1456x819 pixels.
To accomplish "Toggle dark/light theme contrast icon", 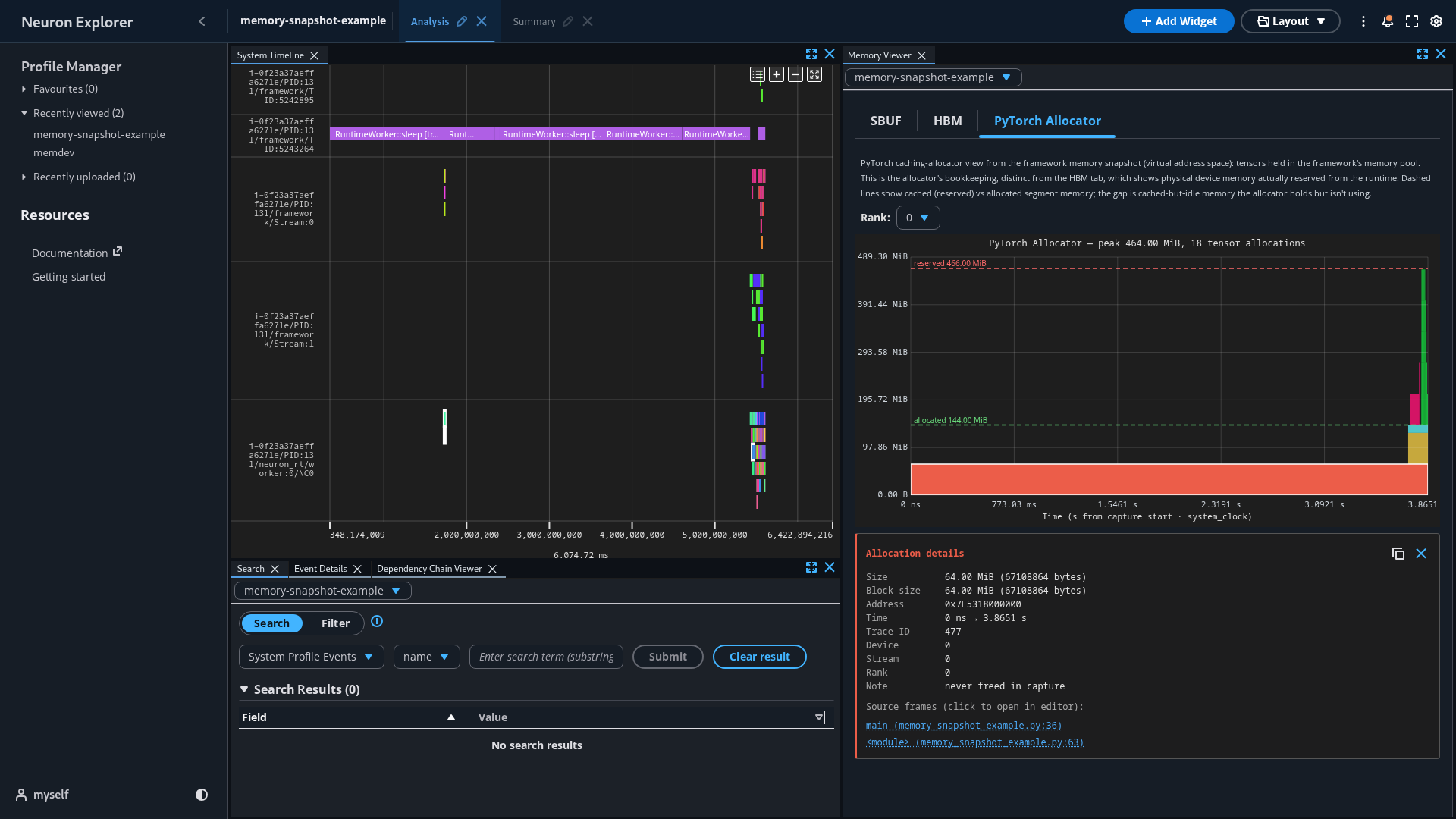I will tap(202, 795).
